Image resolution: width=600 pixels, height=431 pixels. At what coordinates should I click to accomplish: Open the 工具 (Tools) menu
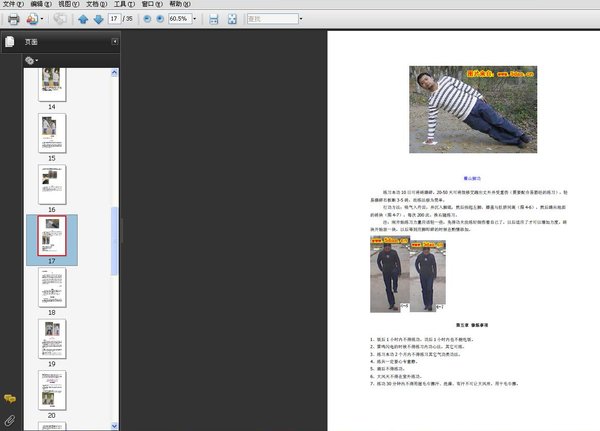(x=124, y=4)
